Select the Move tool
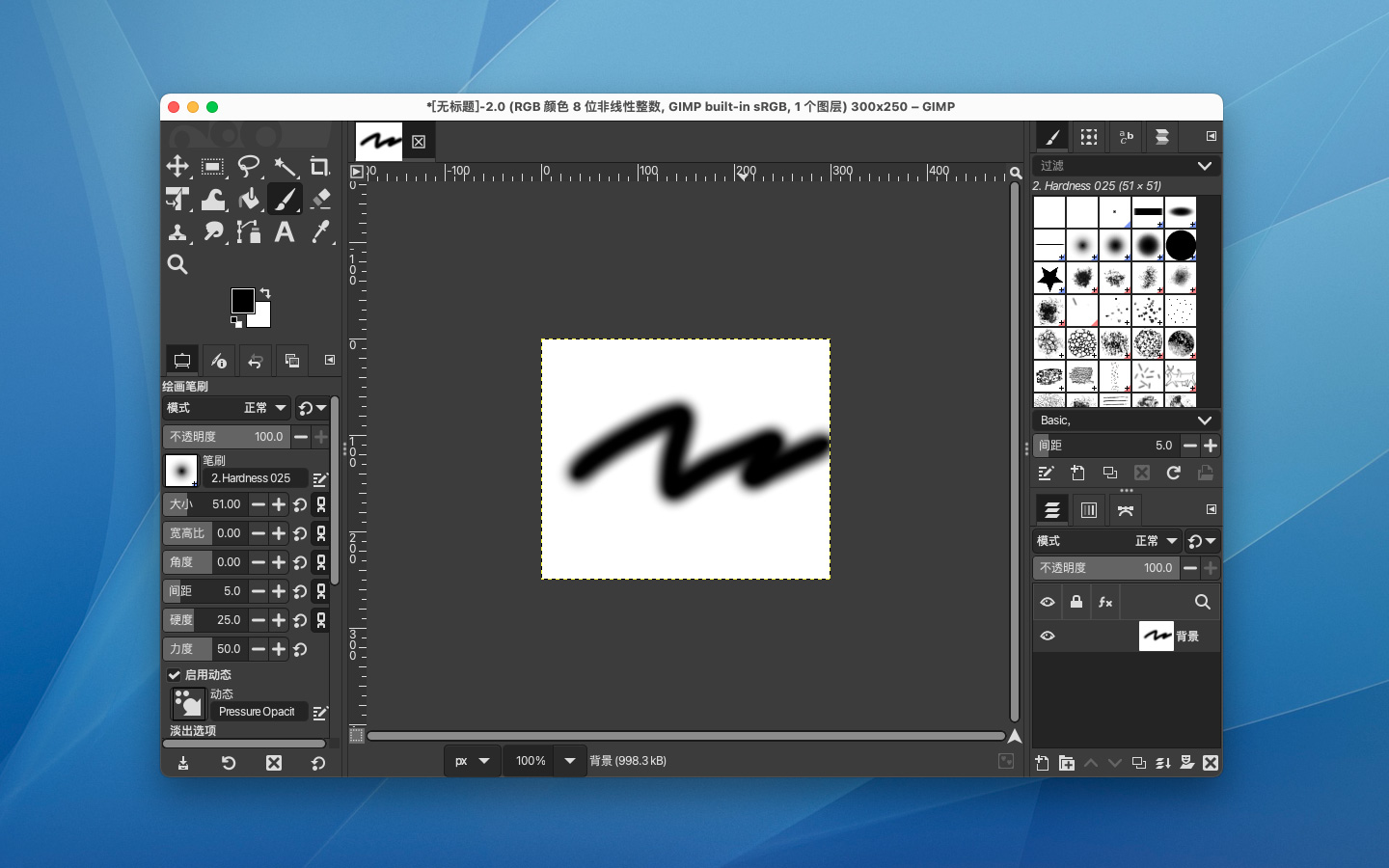 177,166
